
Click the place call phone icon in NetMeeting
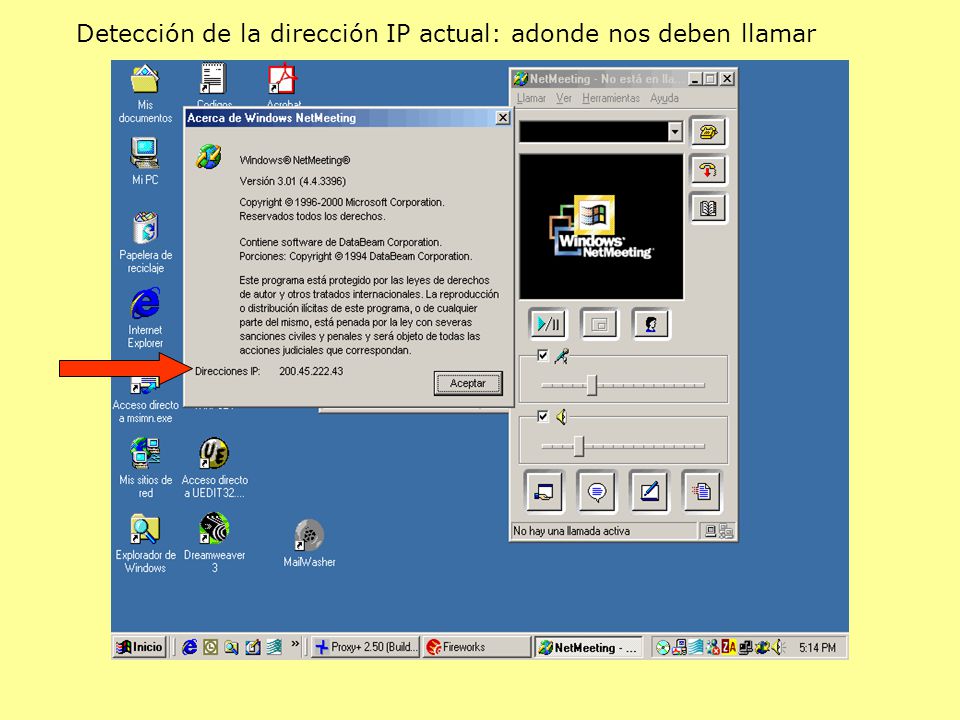[708, 132]
